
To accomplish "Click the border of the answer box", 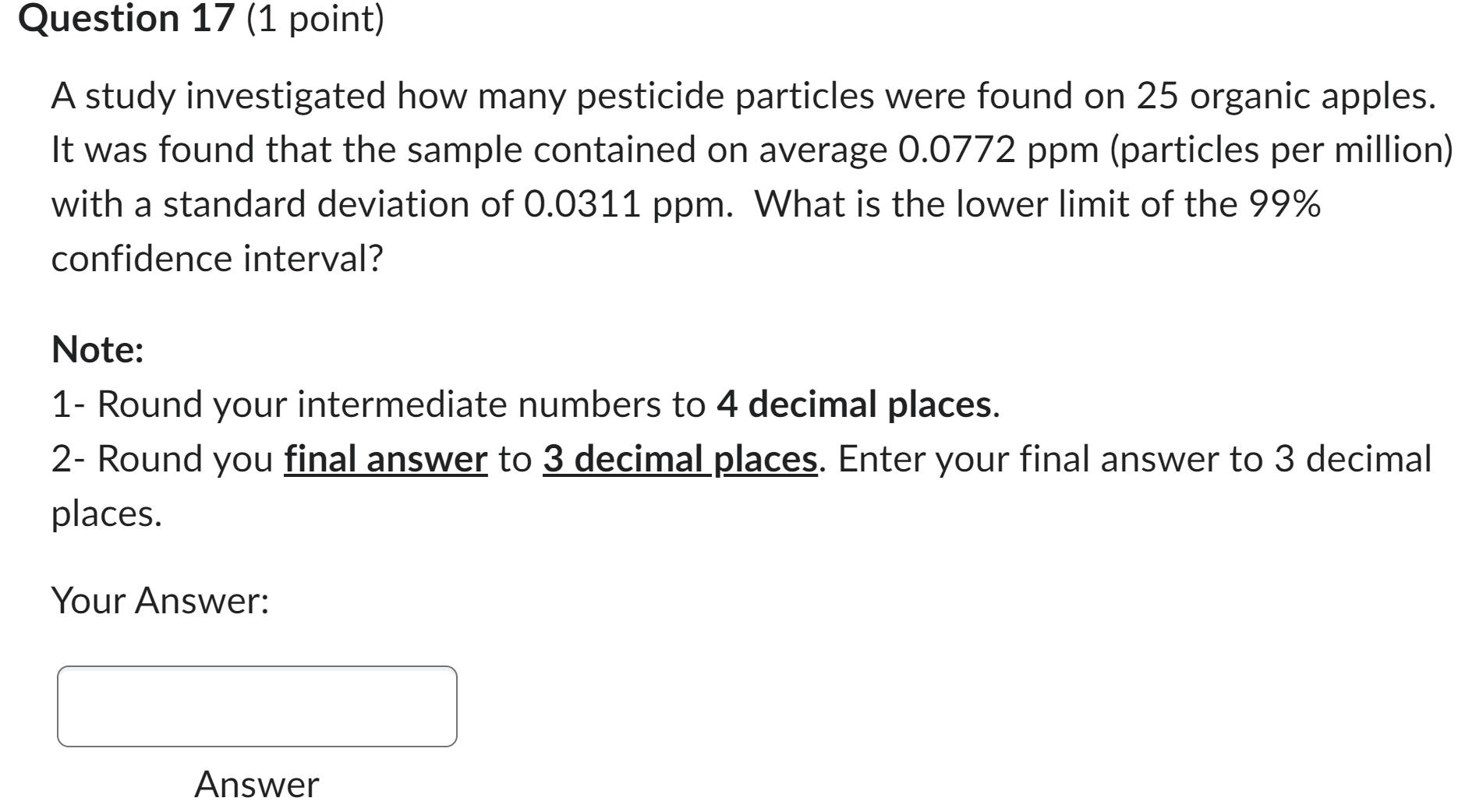I will tap(256, 666).
